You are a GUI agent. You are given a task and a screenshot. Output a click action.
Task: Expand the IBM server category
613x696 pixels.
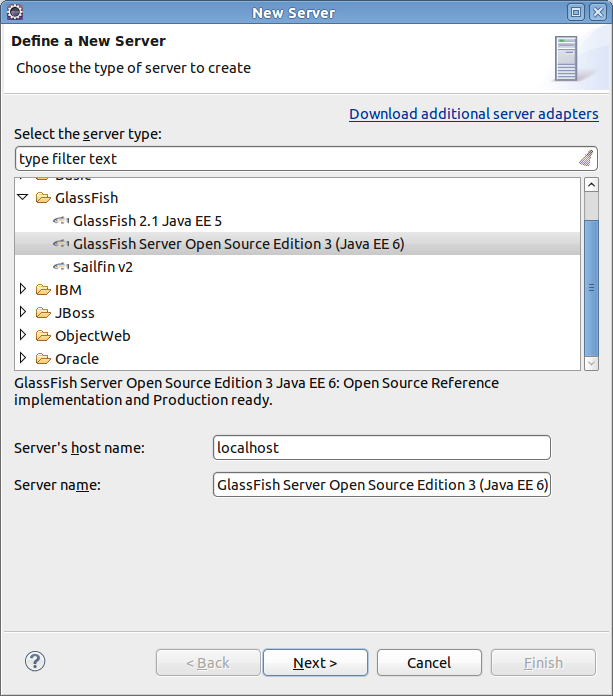coord(23,289)
